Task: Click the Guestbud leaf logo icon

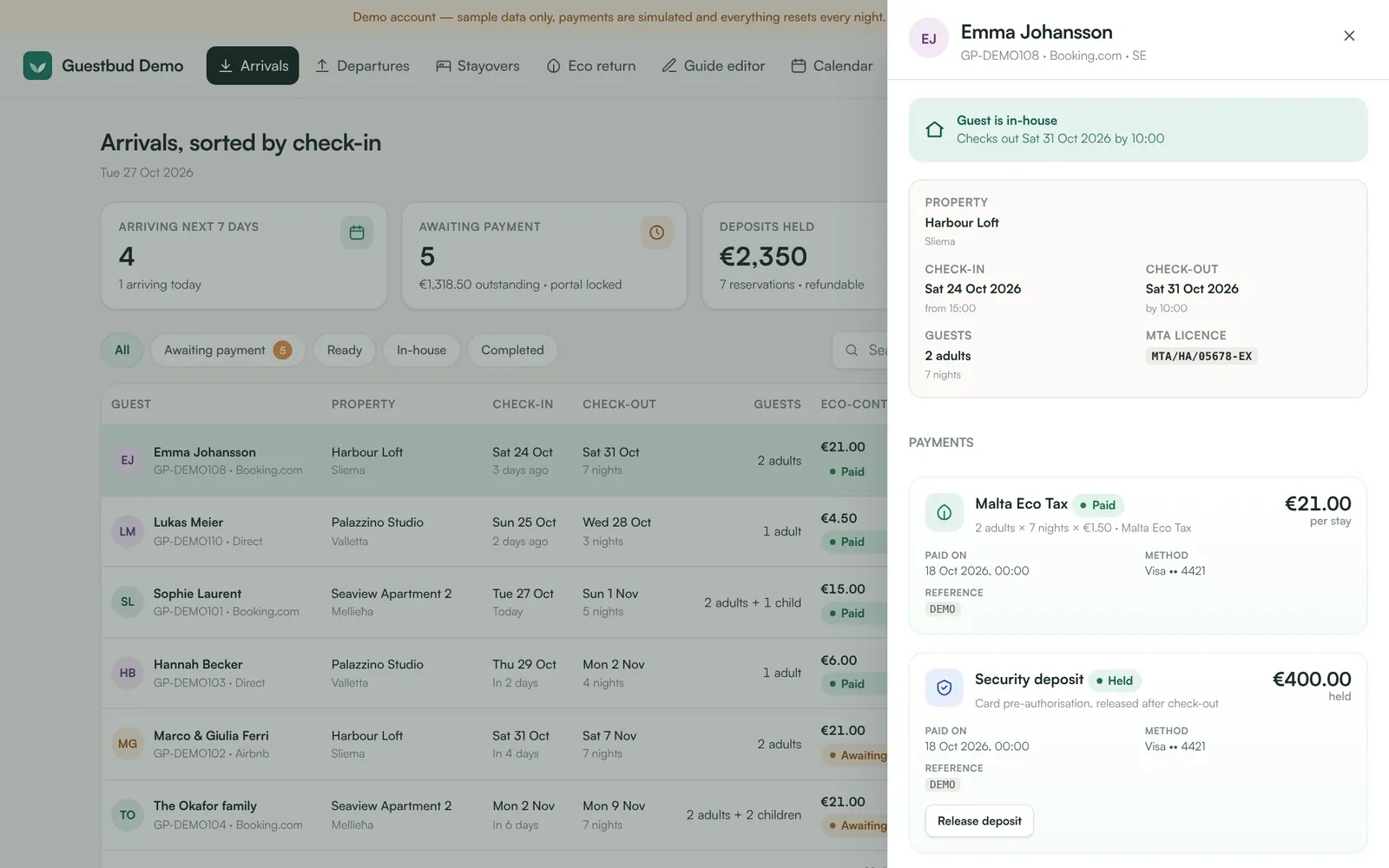Action: (37, 66)
